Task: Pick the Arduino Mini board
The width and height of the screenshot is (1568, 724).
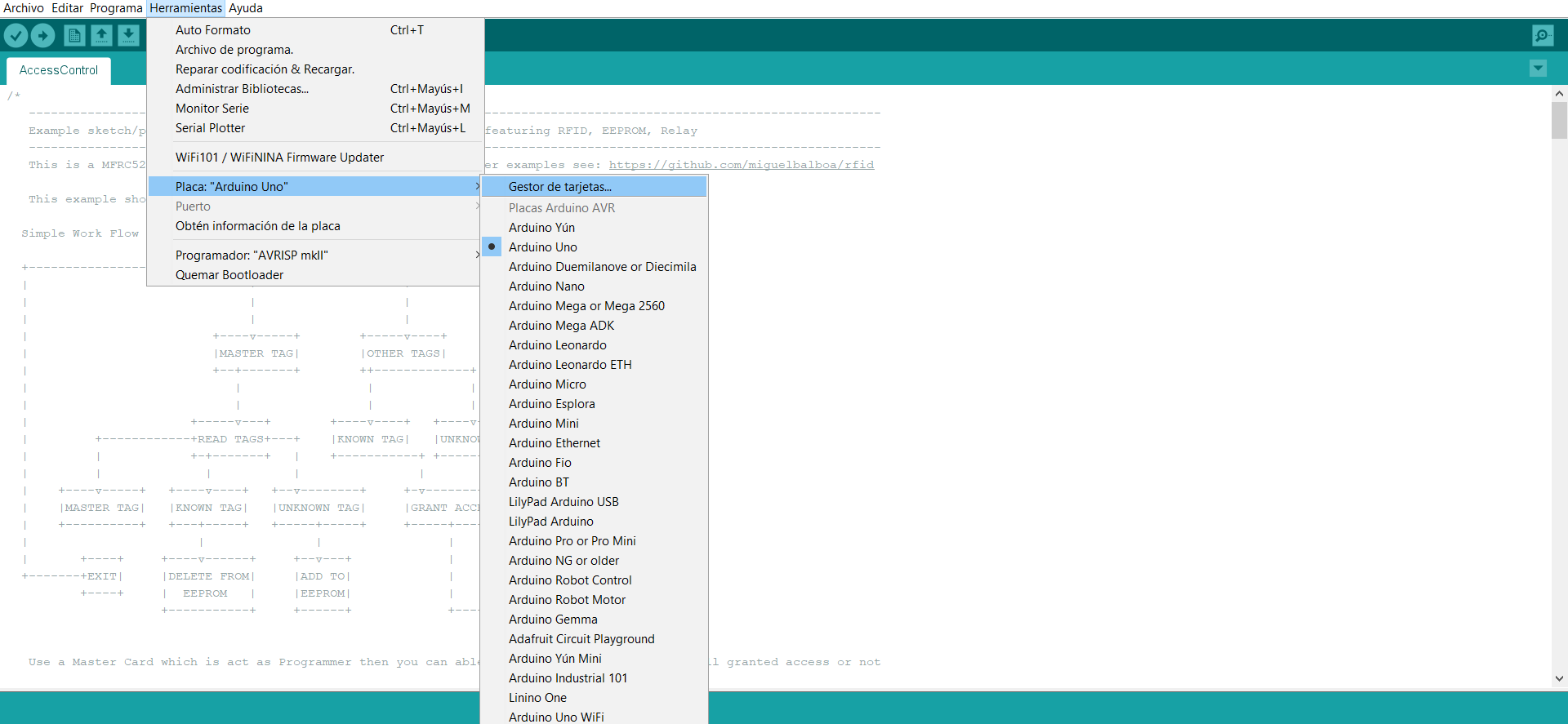Action: point(594,424)
